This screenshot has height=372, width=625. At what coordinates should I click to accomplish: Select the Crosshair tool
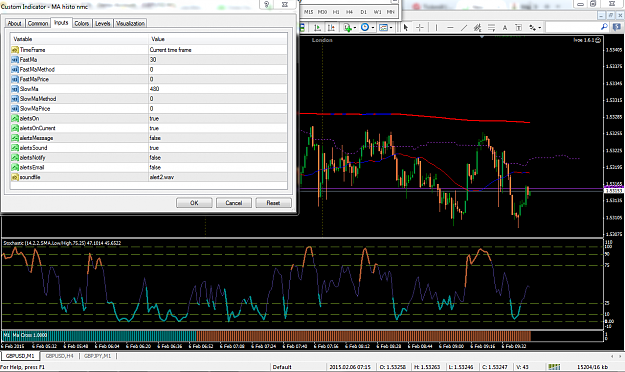click(420, 28)
